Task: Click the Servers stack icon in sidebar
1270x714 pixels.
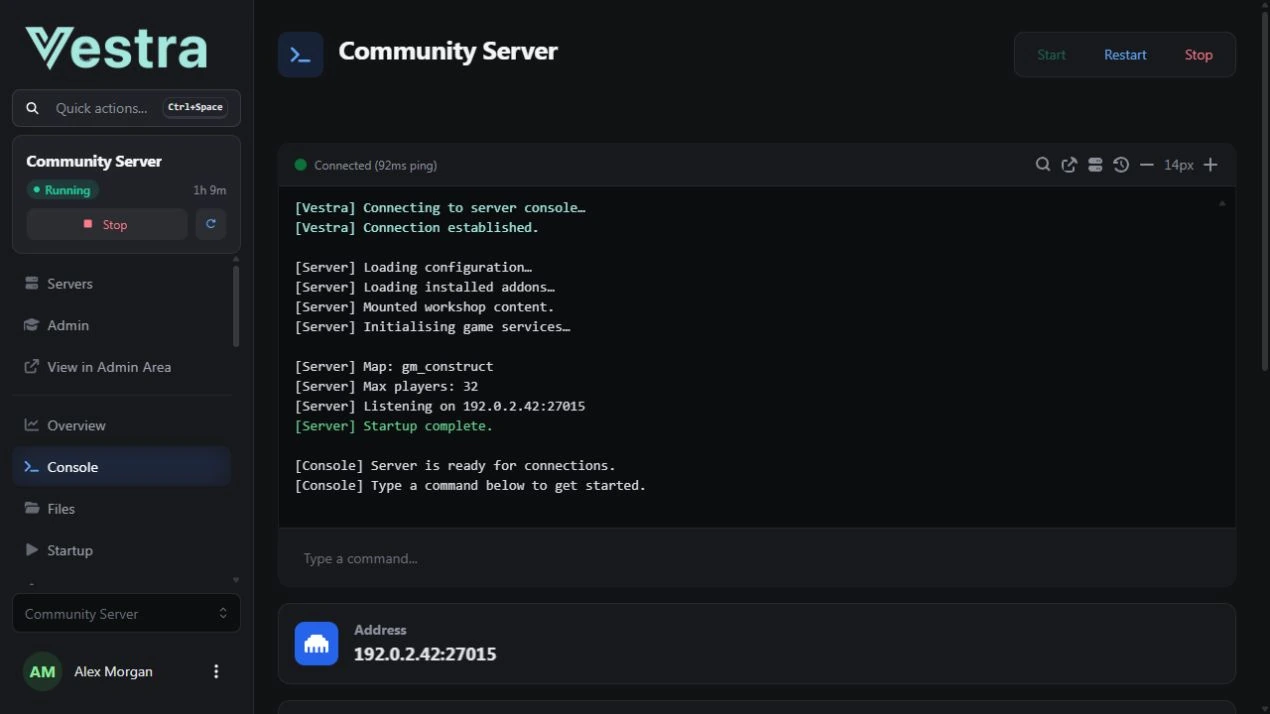Action: tap(31, 284)
